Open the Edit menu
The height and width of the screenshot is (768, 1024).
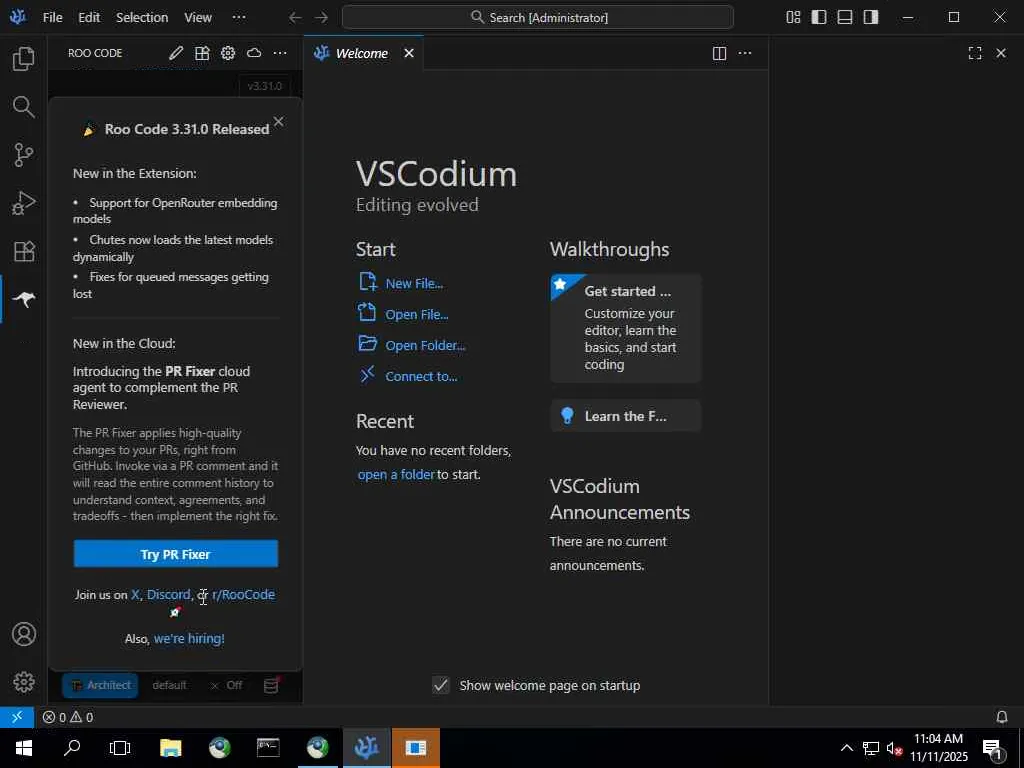[89, 18]
